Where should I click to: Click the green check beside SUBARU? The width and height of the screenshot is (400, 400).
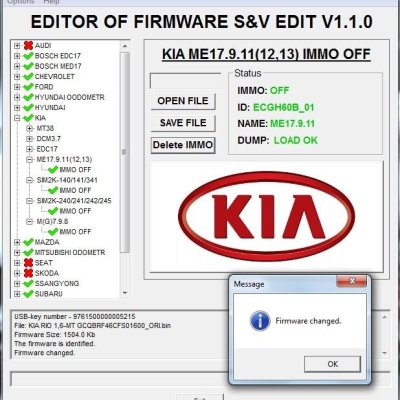[28, 294]
